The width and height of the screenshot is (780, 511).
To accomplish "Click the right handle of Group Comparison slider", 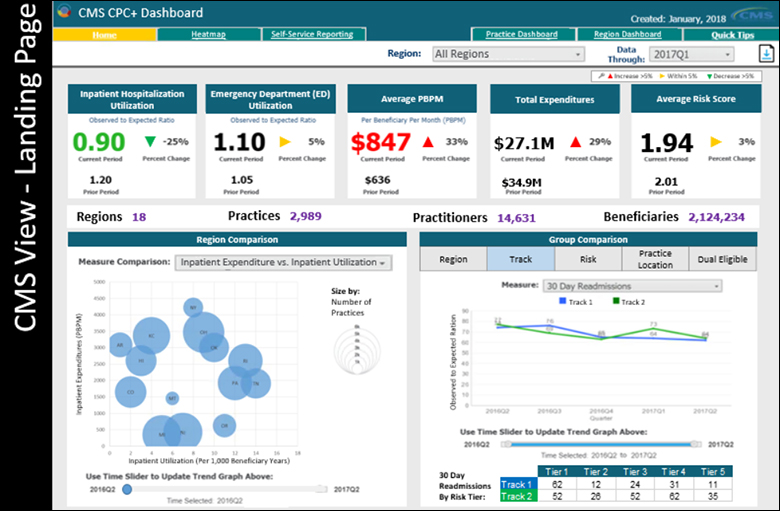I will click(695, 444).
